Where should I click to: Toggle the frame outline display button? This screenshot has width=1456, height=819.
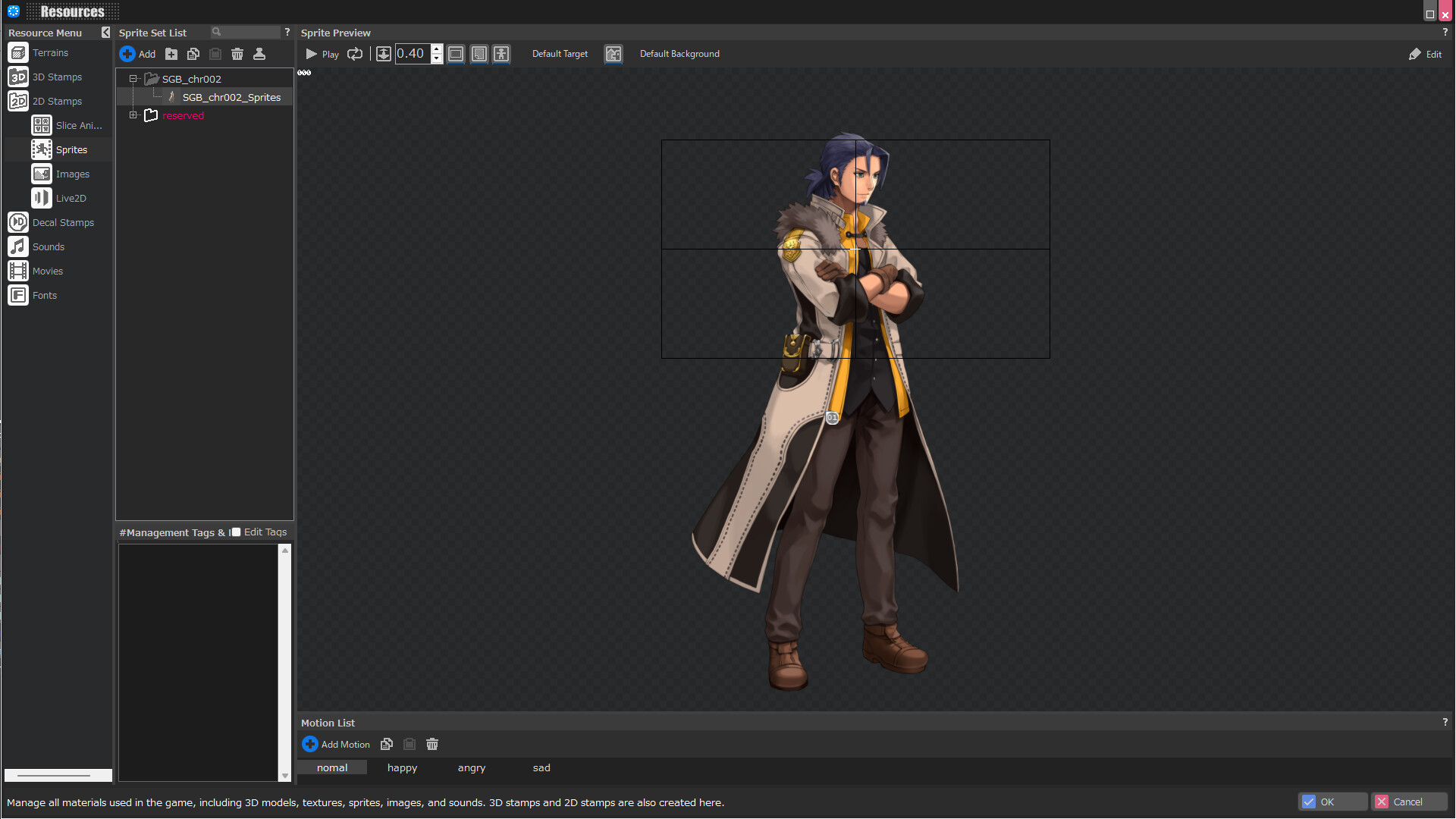click(456, 54)
